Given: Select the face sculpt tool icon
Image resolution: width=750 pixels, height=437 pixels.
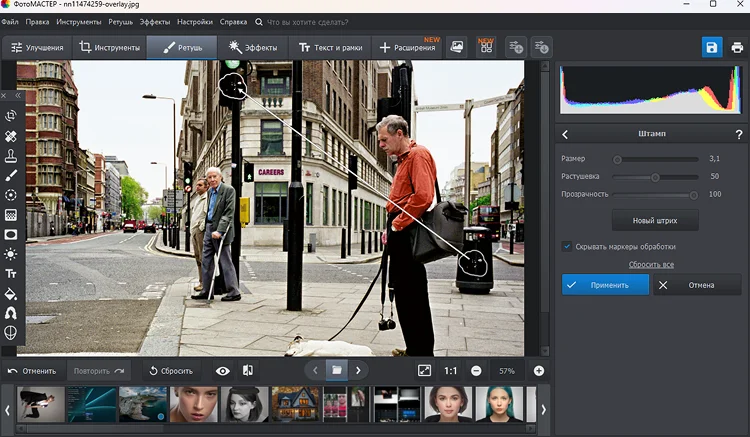Looking at the screenshot, I should point(11,333).
